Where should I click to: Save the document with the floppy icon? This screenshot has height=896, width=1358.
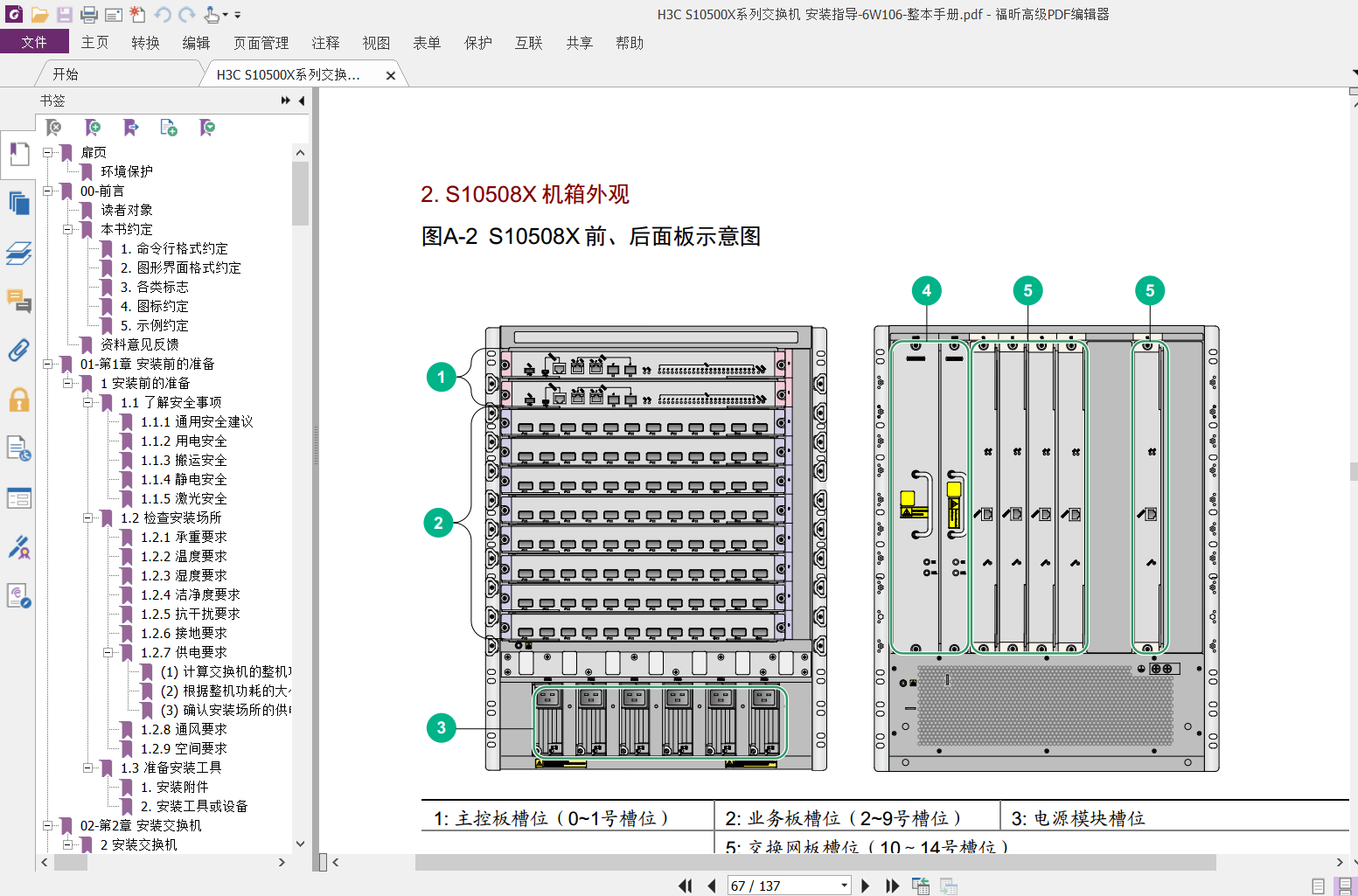pyautogui.click(x=65, y=14)
